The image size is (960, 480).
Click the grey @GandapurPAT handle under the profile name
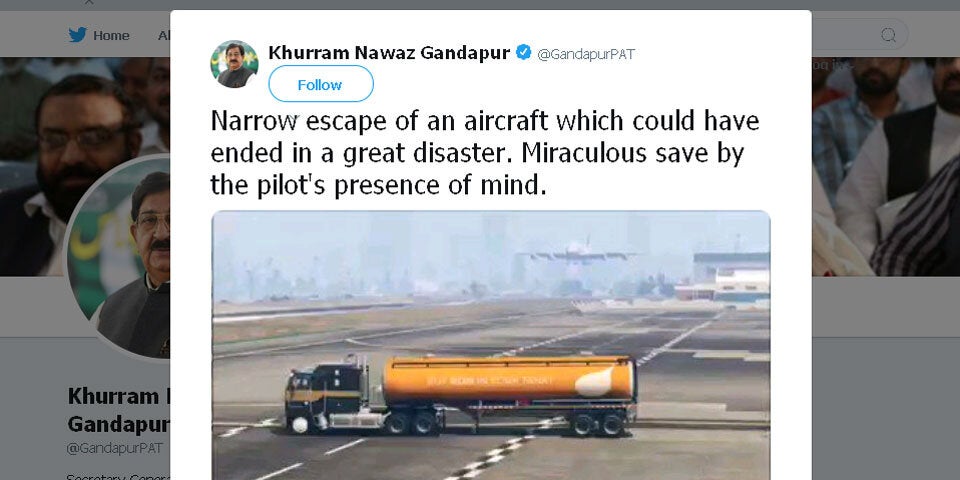point(114,448)
